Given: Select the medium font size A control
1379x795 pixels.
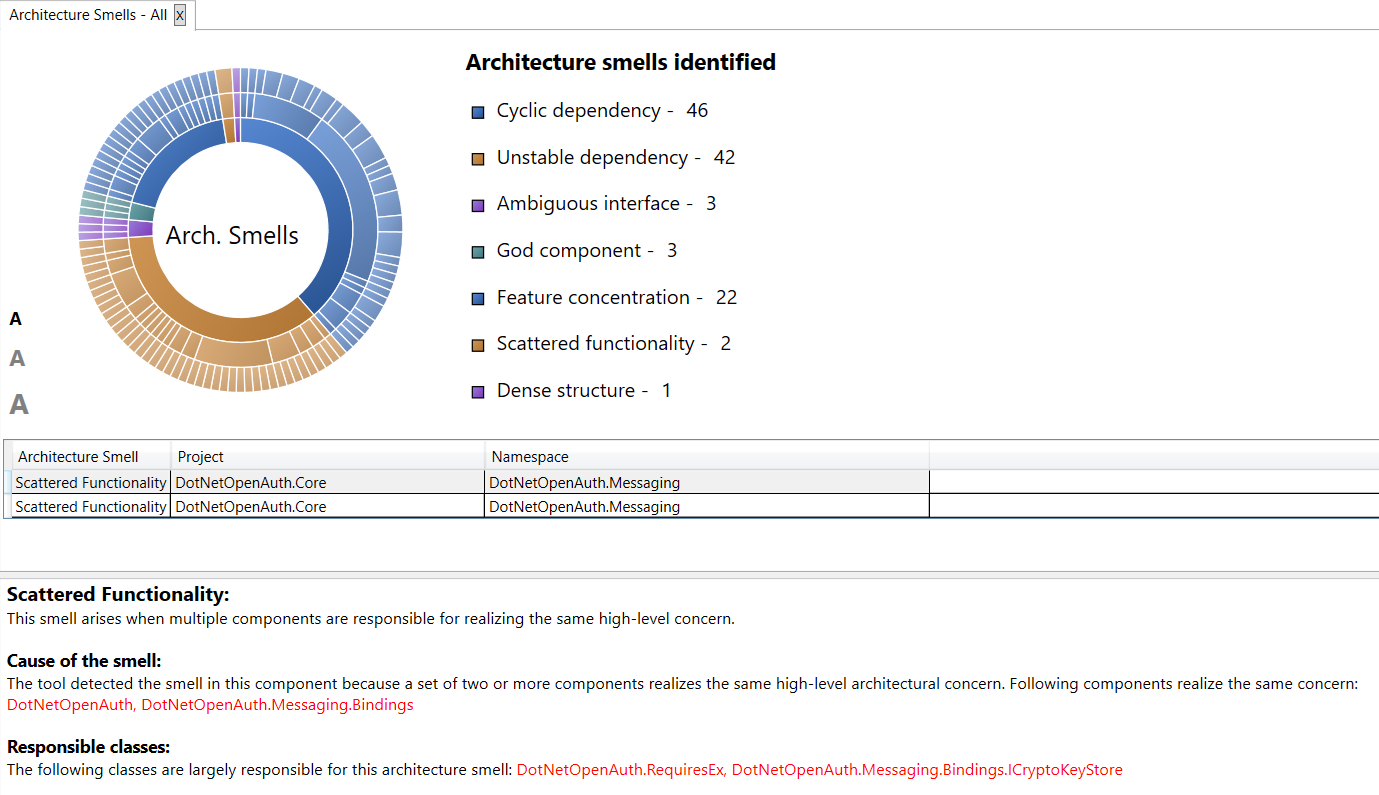Looking at the screenshot, I should (17, 357).
